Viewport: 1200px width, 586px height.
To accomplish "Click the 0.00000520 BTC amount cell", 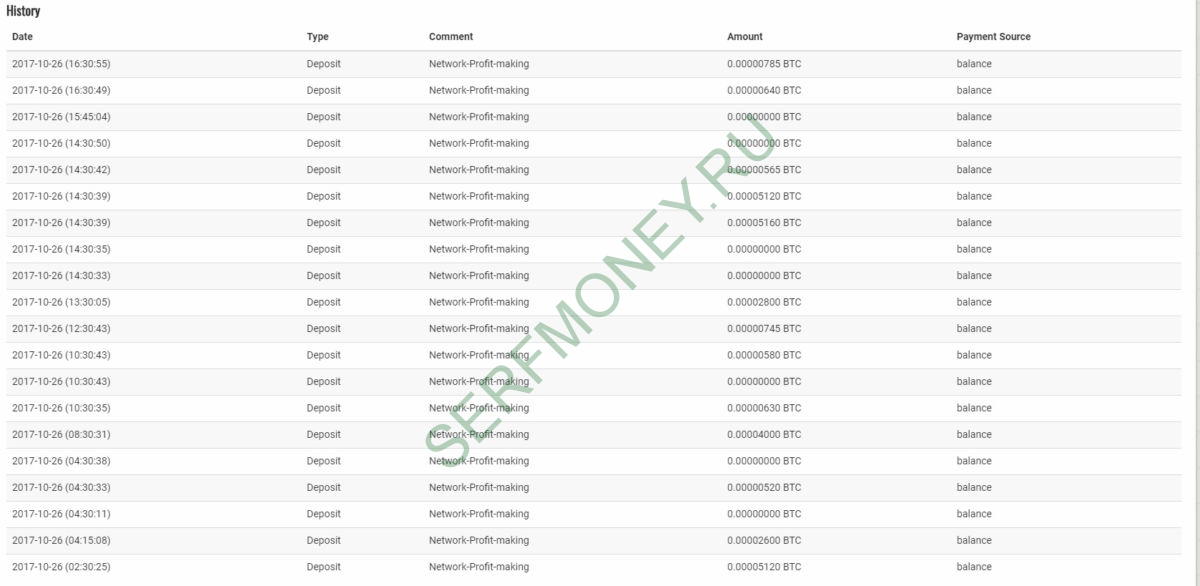I will coord(764,488).
